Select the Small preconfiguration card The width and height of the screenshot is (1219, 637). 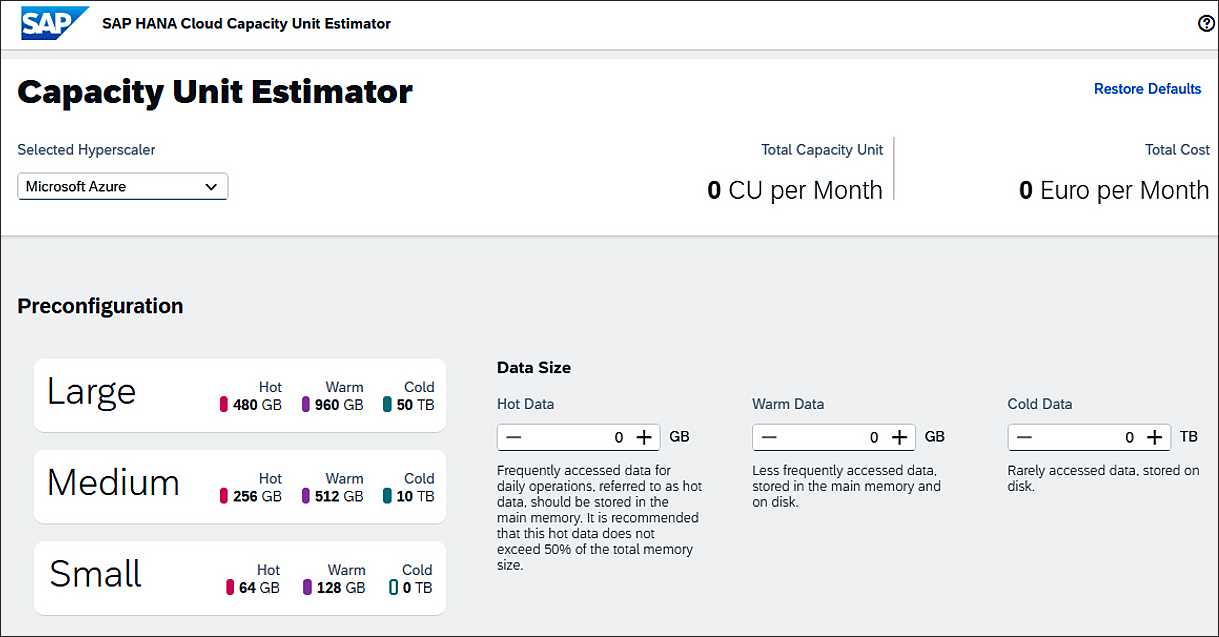point(240,578)
